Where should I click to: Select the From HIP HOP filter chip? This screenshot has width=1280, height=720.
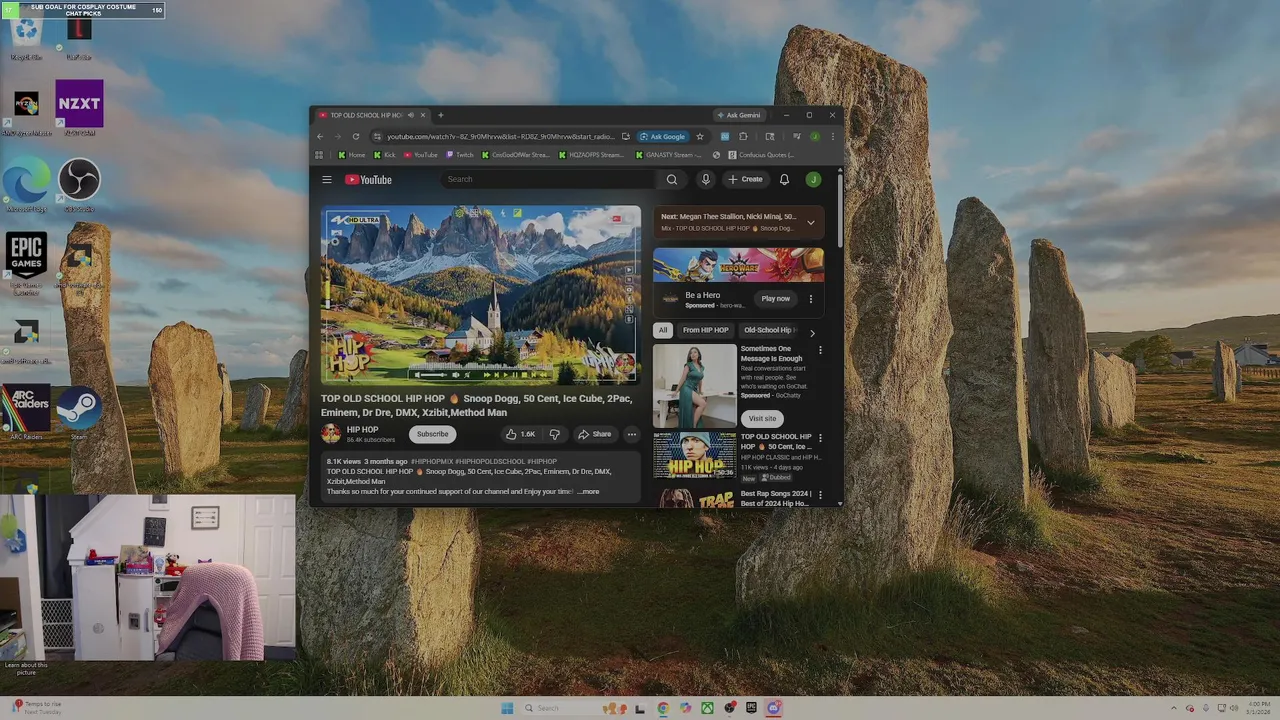click(x=705, y=330)
